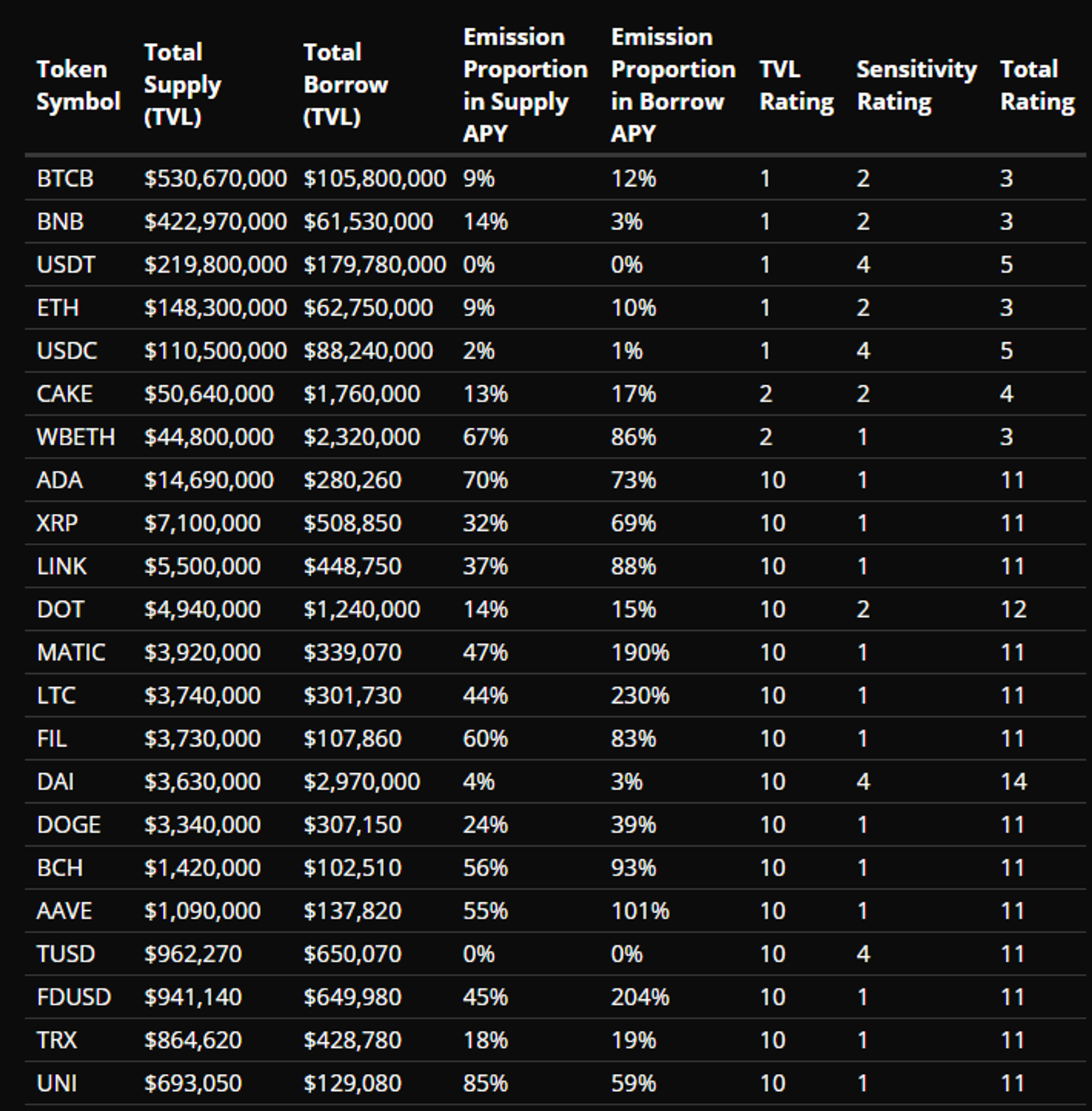Click UNI supply emission value 85%
The image size is (1092, 1111).
(485, 1083)
